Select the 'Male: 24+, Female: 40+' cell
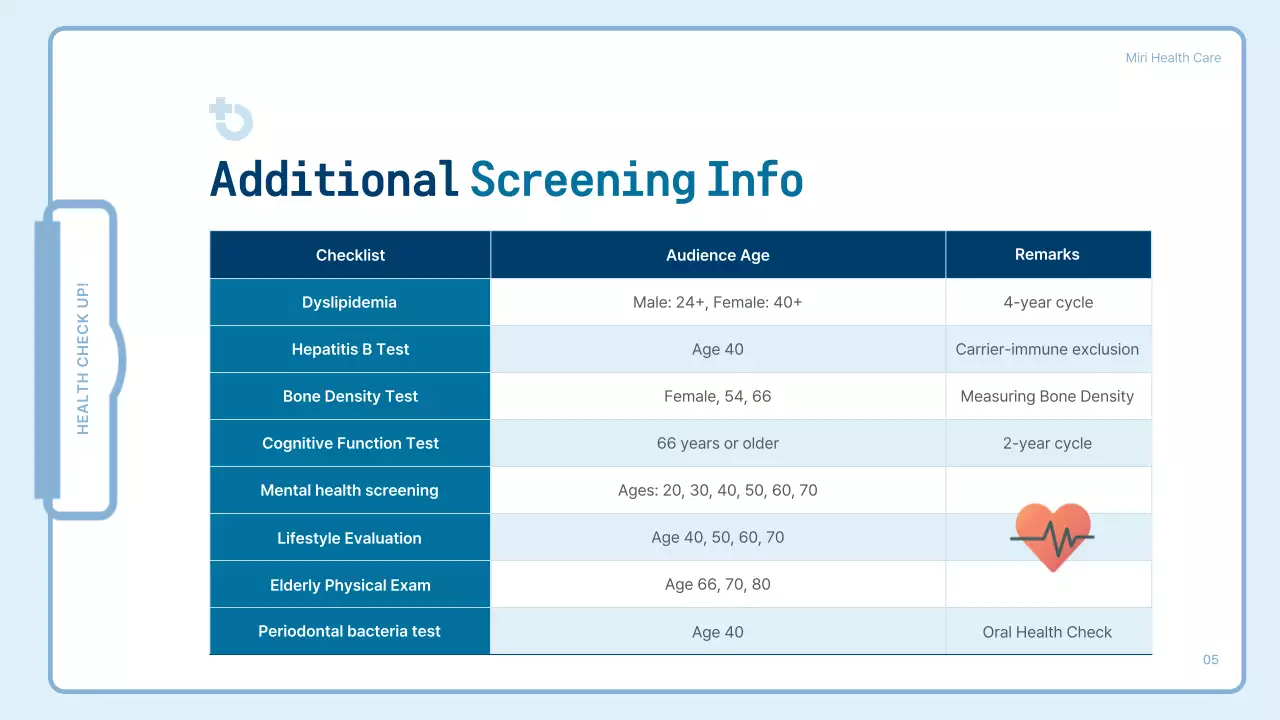 click(x=717, y=302)
